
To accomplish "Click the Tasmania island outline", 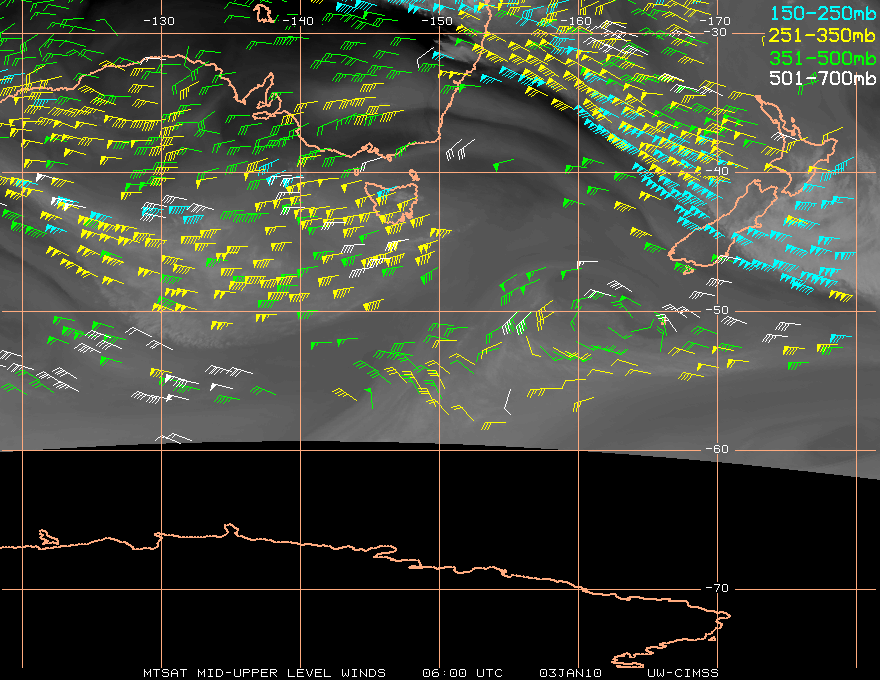I will 393,202.
